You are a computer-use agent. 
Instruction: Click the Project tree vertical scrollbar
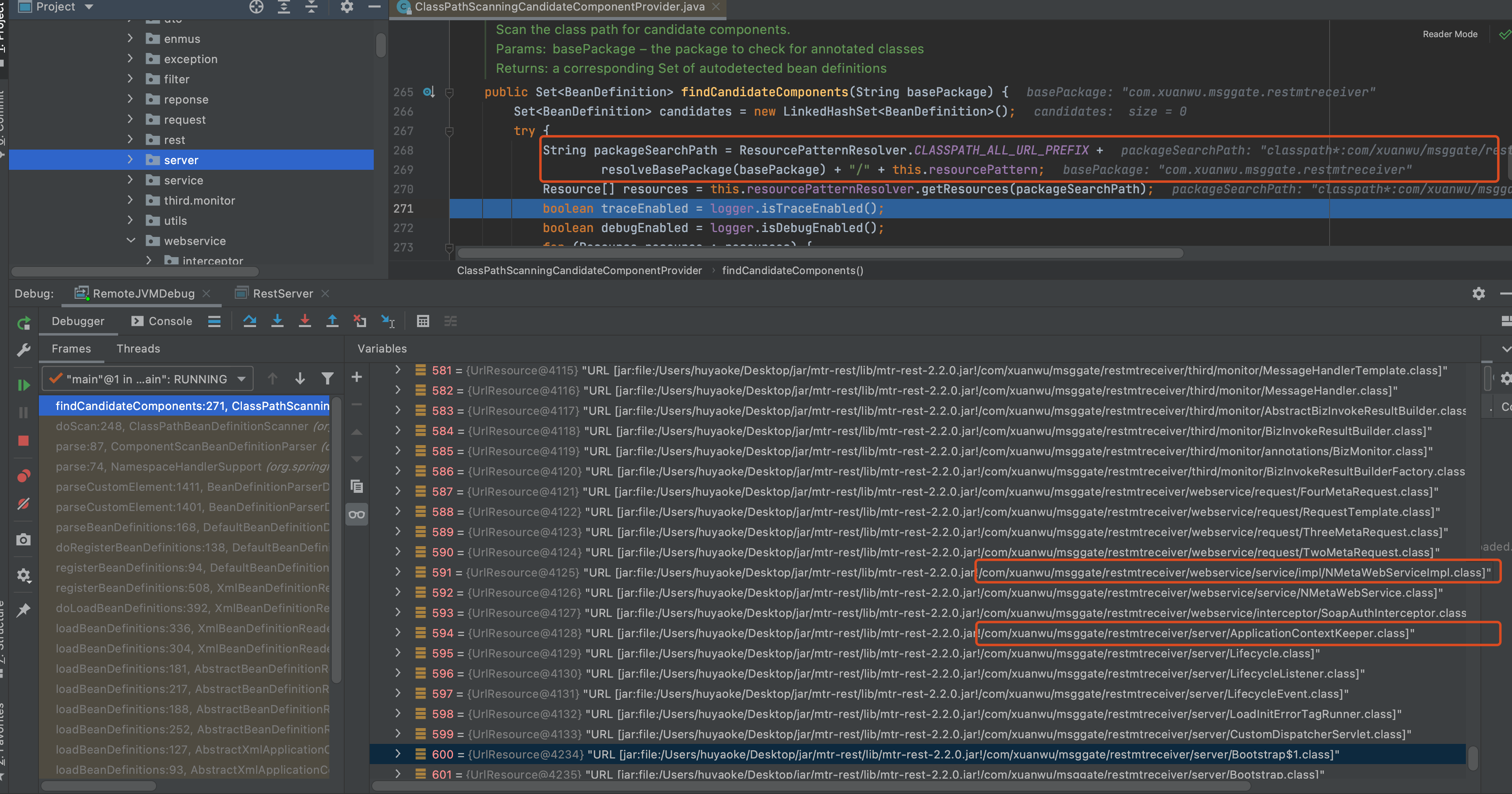381,44
